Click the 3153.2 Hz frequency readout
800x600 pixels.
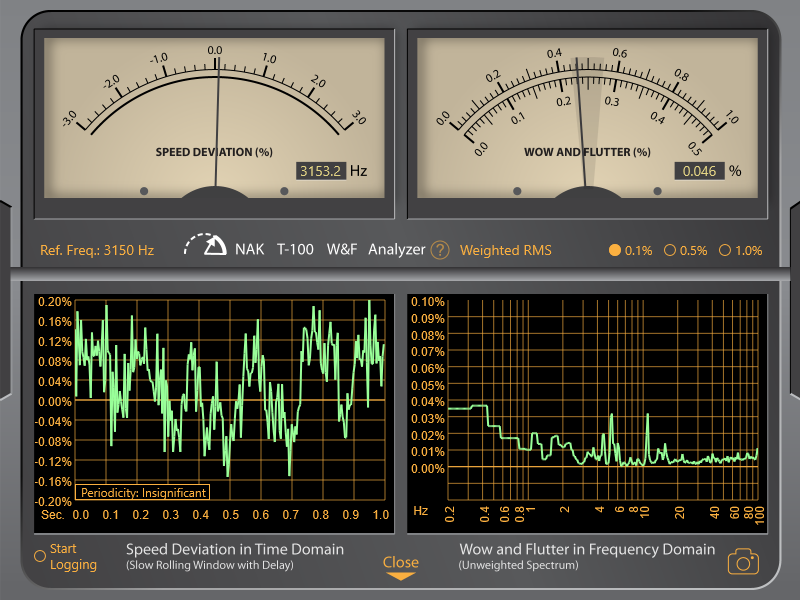pyautogui.click(x=320, y=170)
